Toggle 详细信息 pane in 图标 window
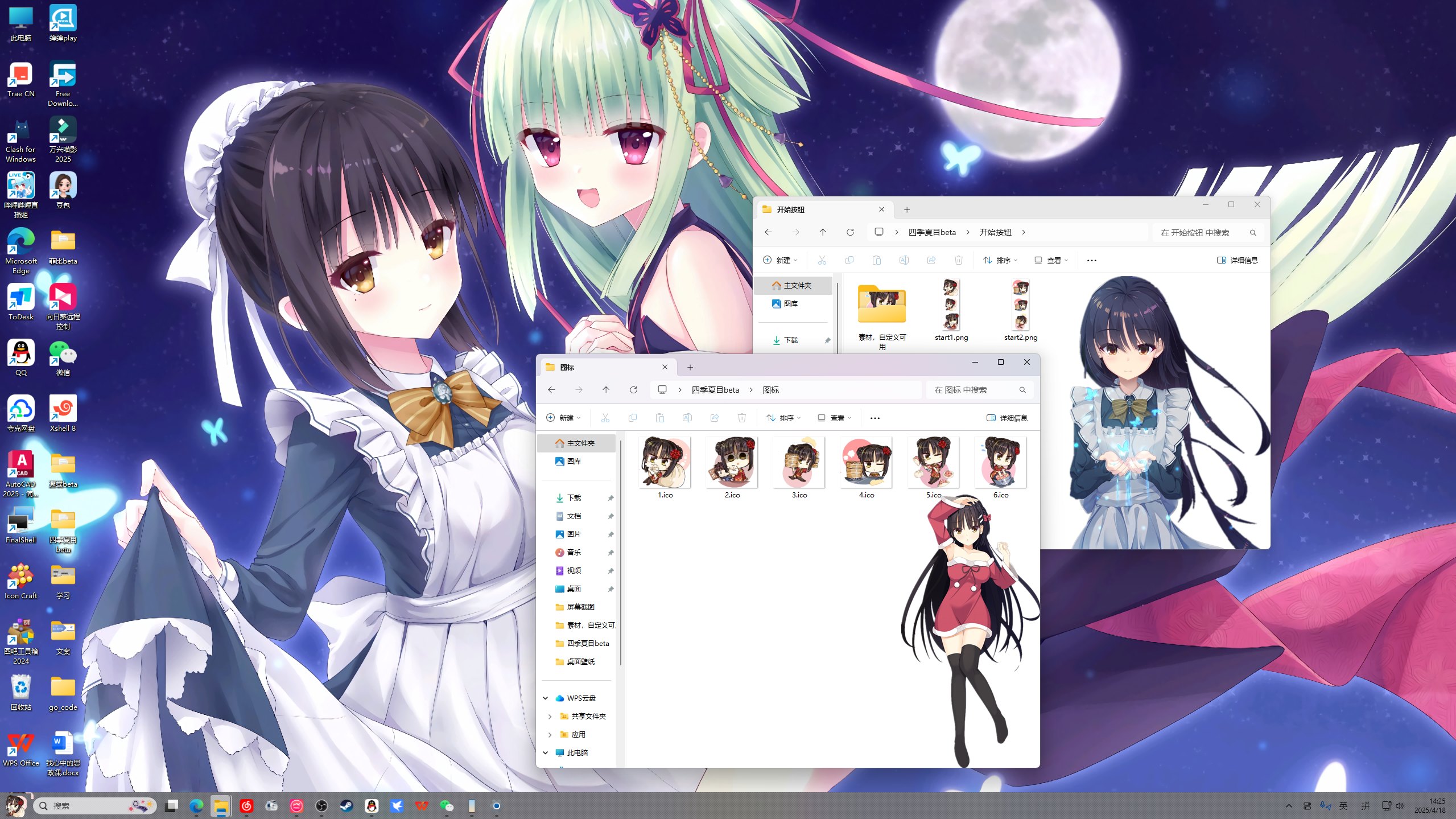This screenshot has width=1456, height=819. click(x=1007, y=418)
